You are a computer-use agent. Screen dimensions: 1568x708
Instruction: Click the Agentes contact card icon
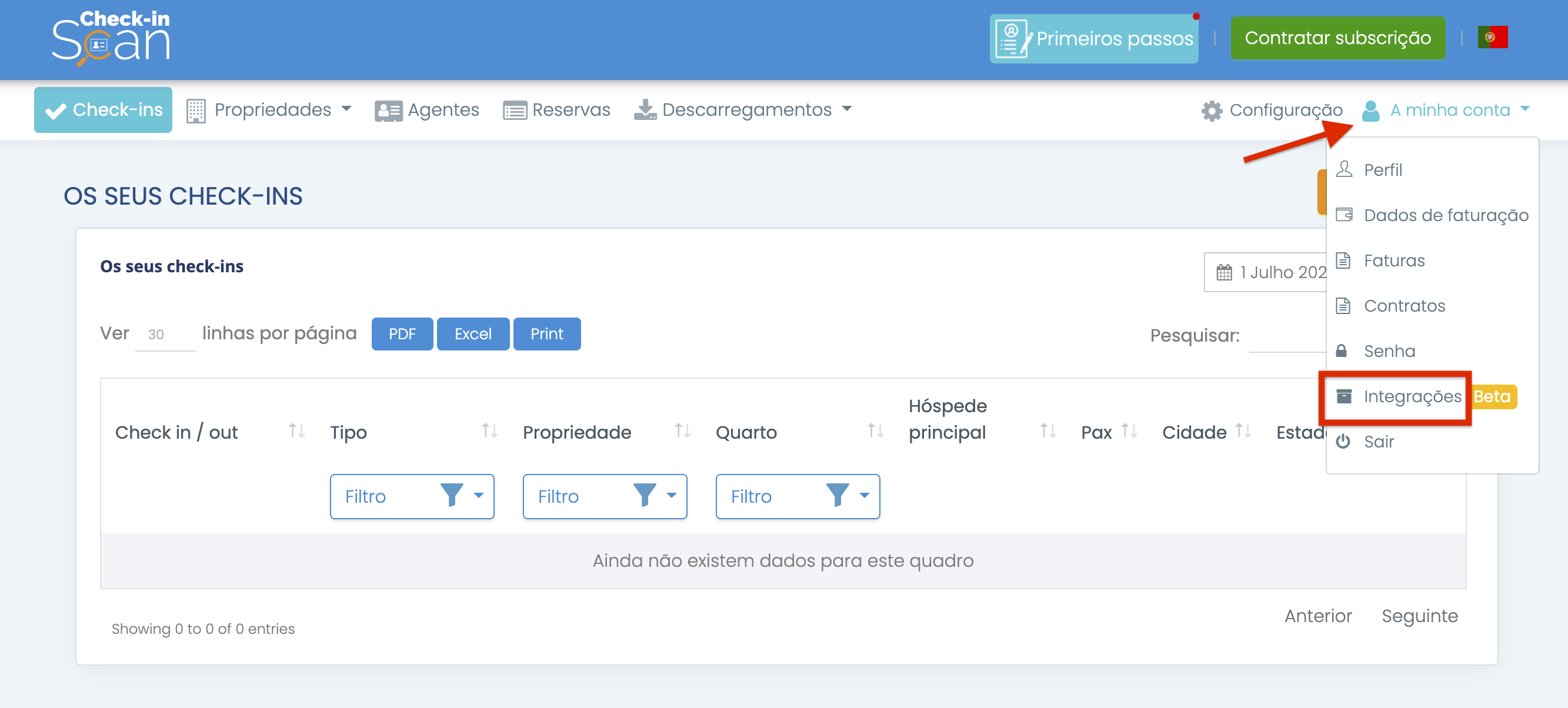[x=388, y=109]
